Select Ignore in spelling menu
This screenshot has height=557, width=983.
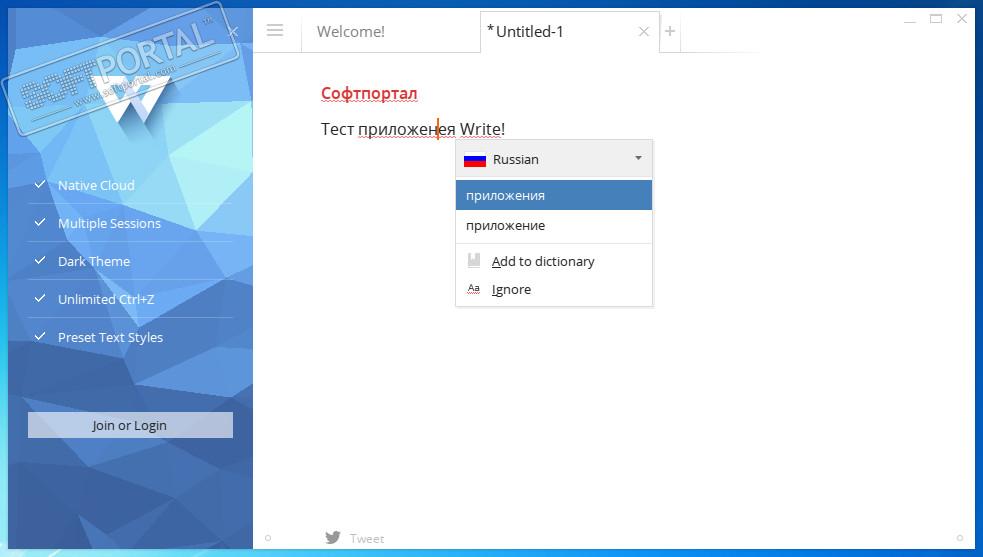coord(554,289)
